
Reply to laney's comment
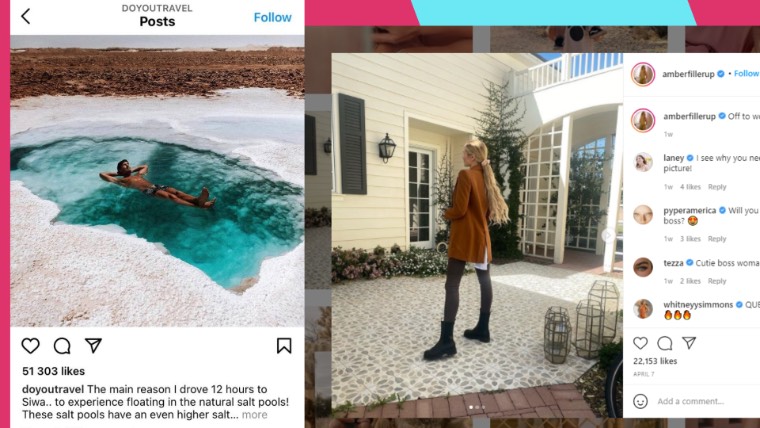(x=717, y=187)
